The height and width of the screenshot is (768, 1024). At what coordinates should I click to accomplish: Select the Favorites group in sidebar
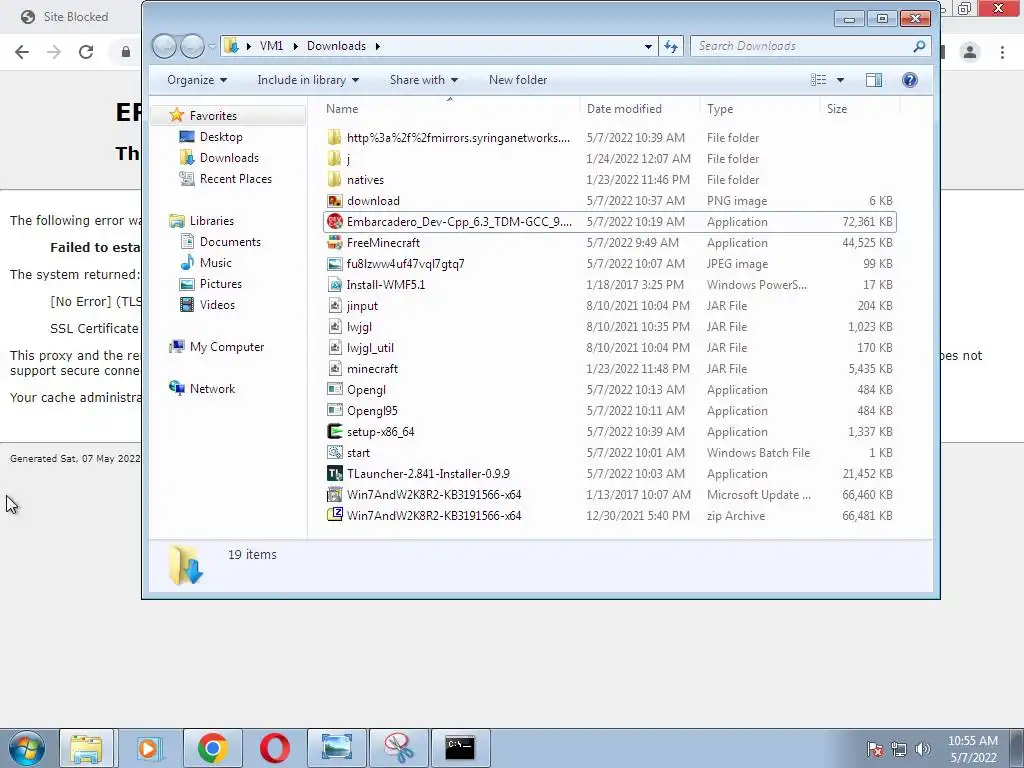click(213, 116)
